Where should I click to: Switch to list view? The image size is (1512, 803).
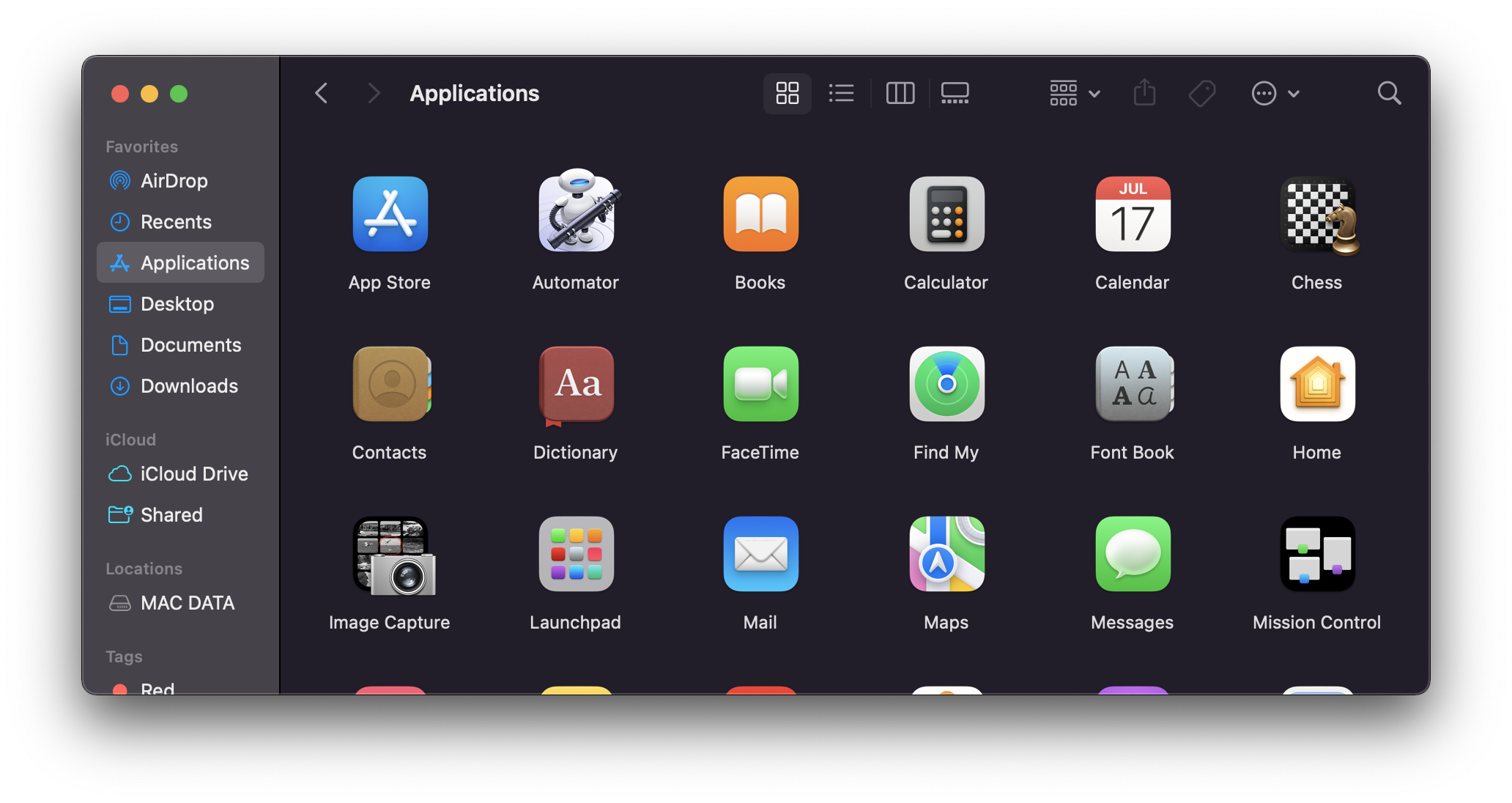pyautogui.click(x=841, y=93)
